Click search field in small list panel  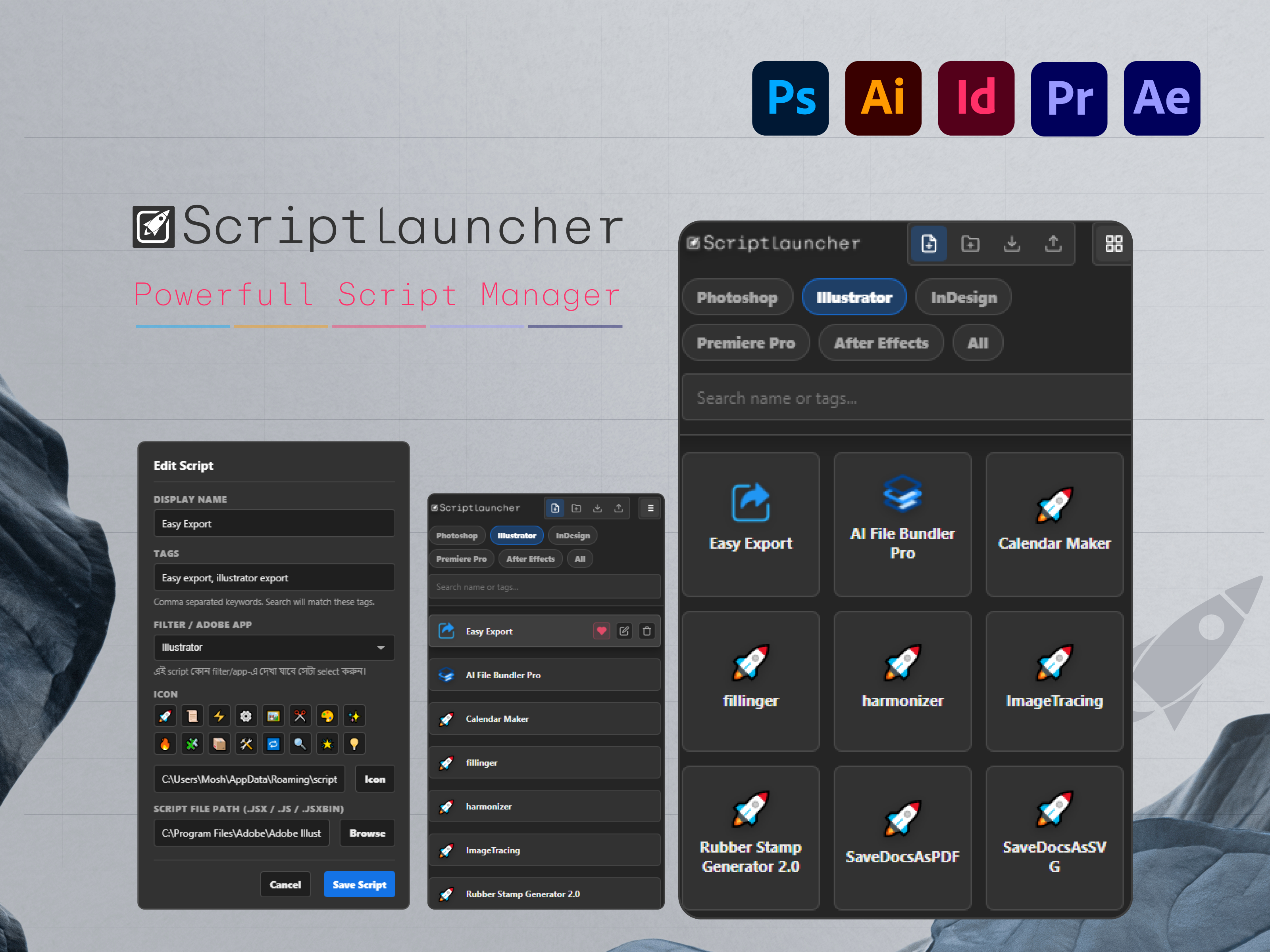coord(545,587)
